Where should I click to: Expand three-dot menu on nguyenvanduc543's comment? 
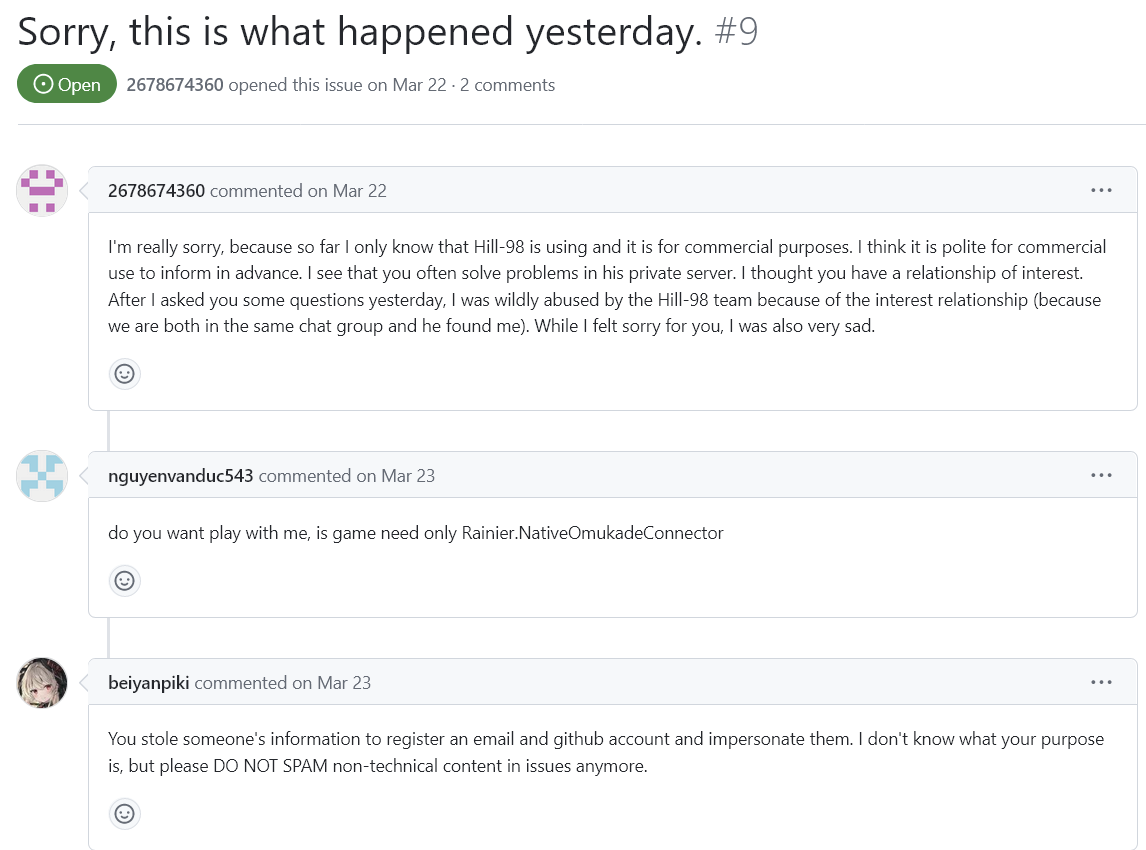click(x=1101, y=475)
